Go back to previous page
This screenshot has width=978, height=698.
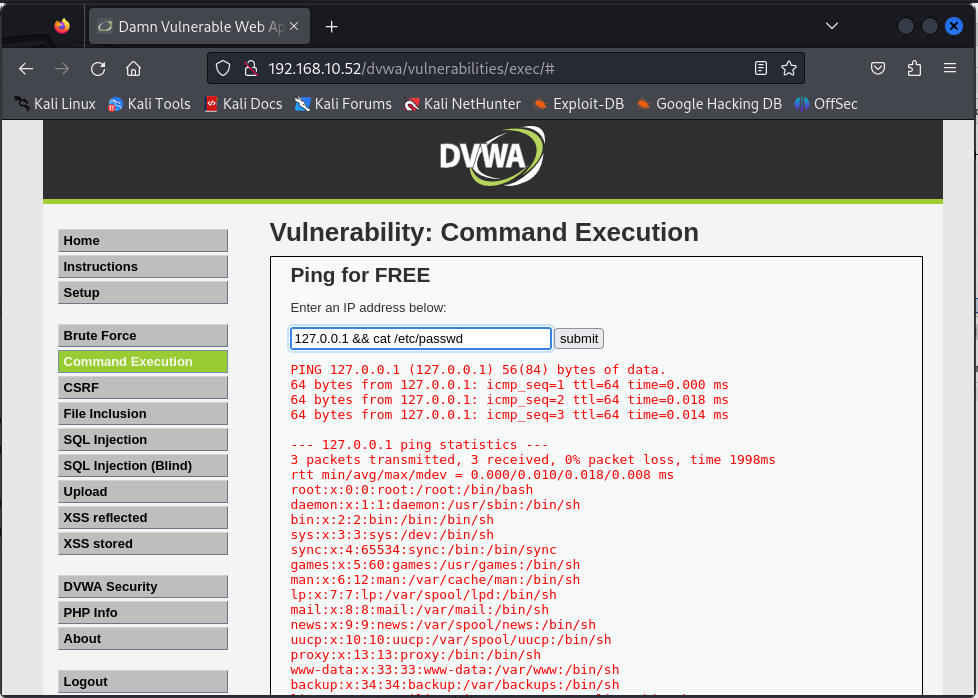point(26,69)
